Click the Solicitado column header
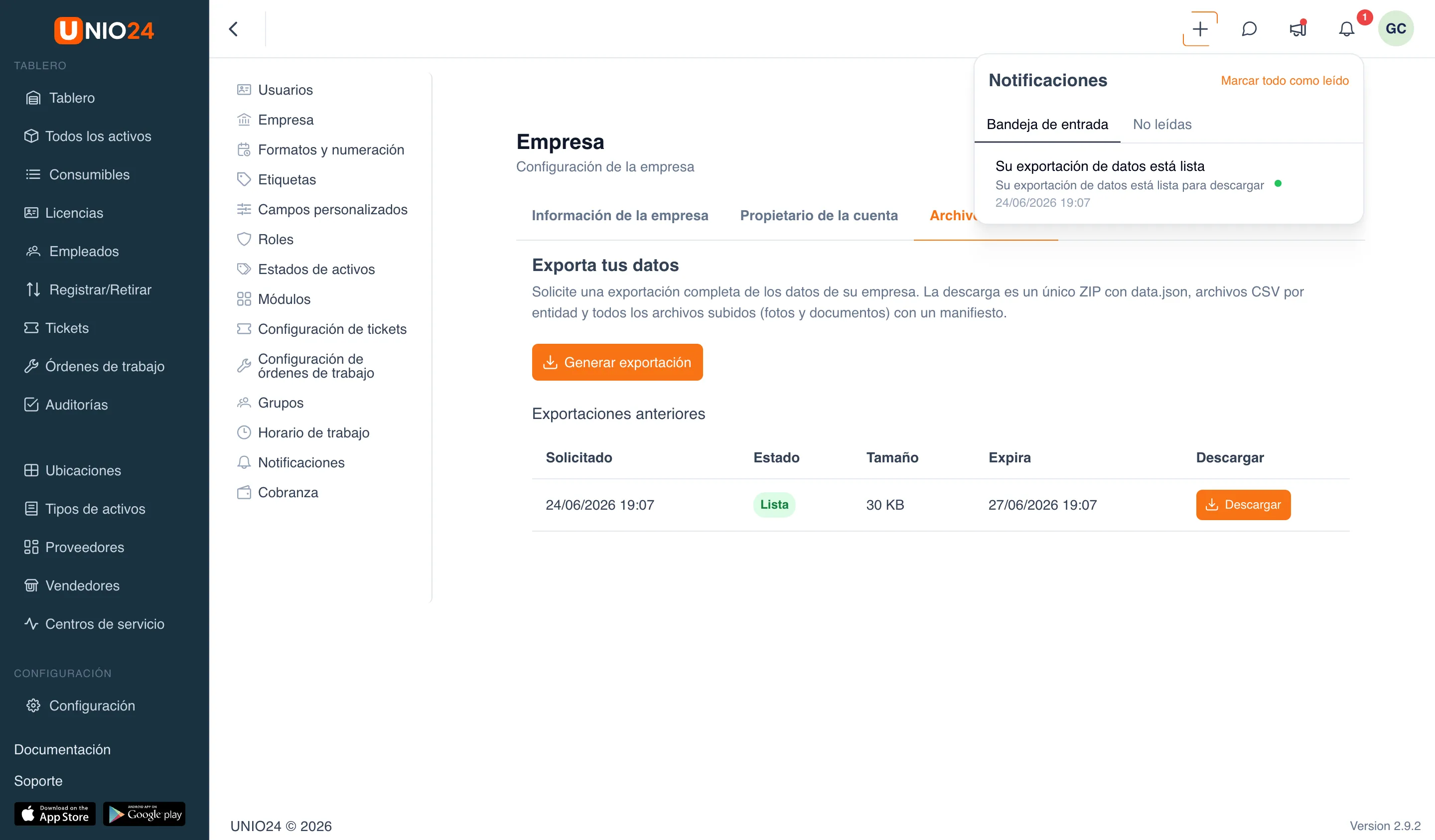This screenshot has width=1435, height=840. tap(578, 458)
